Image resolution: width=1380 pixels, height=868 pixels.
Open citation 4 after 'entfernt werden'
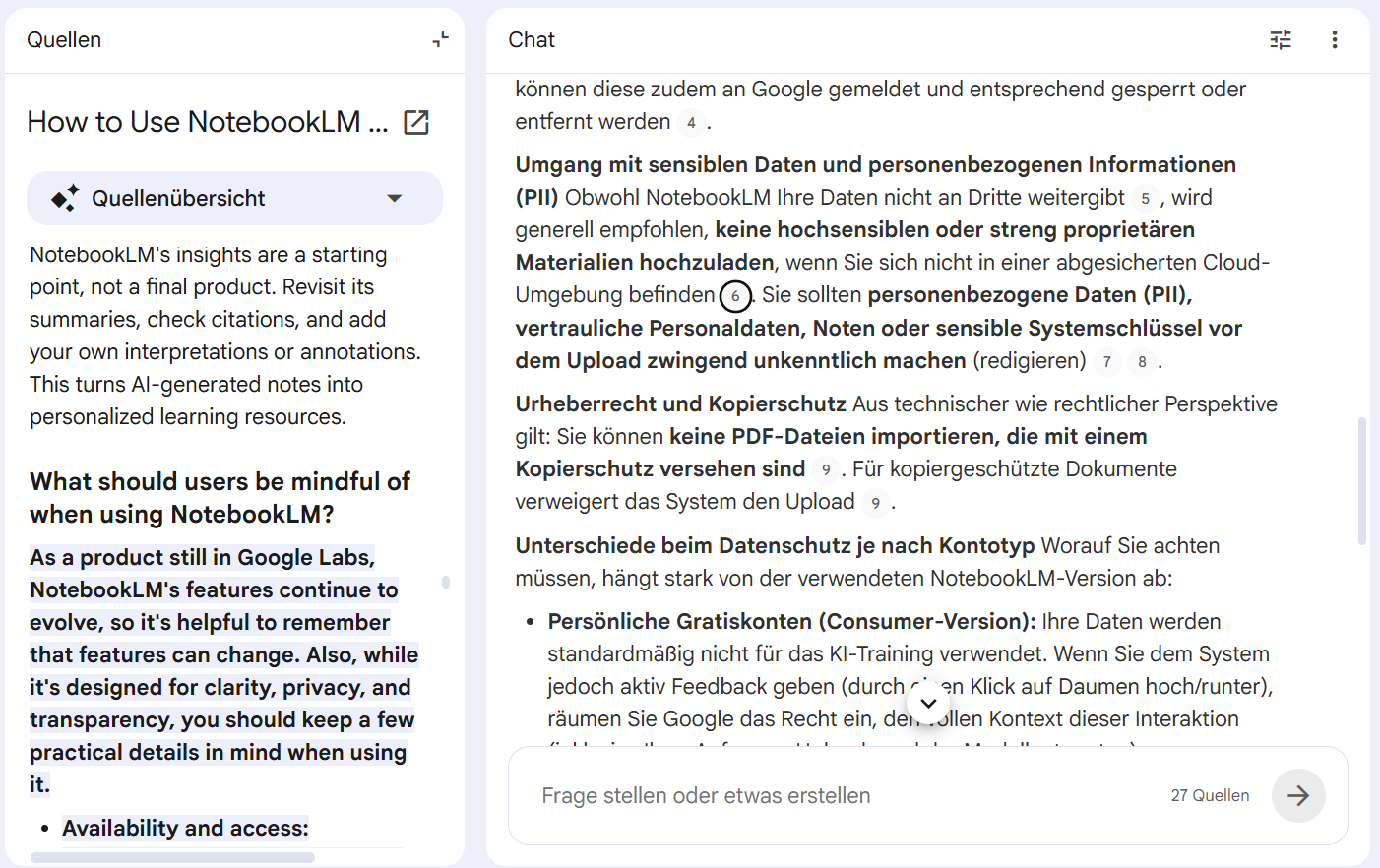[691, 123]
